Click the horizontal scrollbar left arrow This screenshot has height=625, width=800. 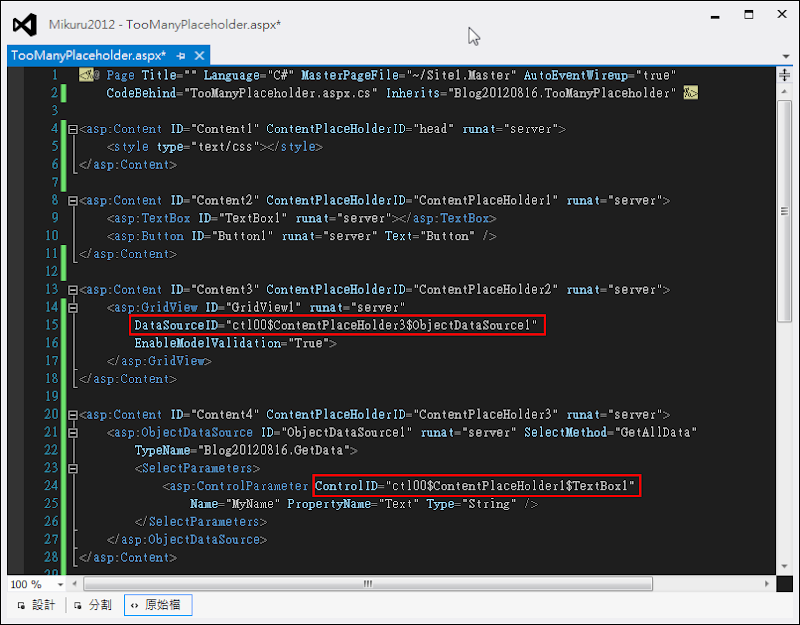[74, 584]
